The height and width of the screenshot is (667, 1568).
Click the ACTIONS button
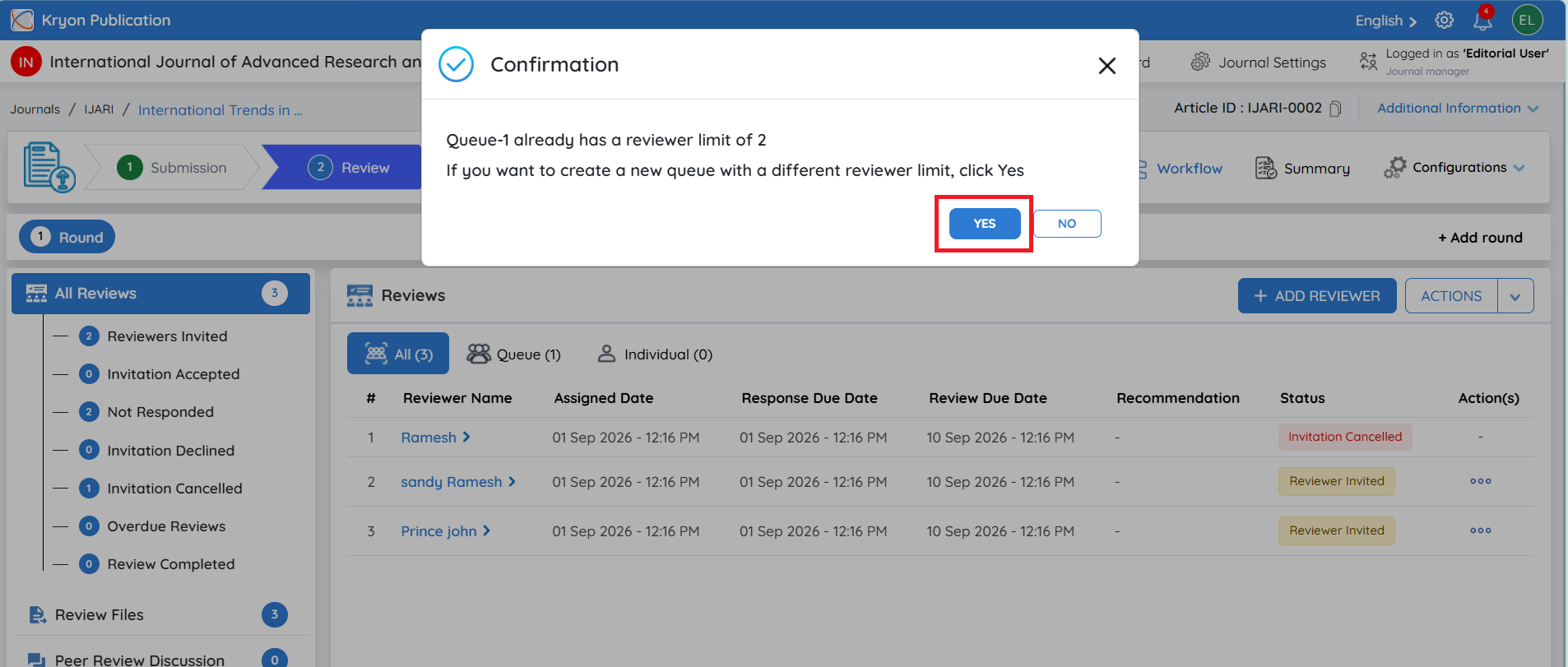click(1451, 296)
